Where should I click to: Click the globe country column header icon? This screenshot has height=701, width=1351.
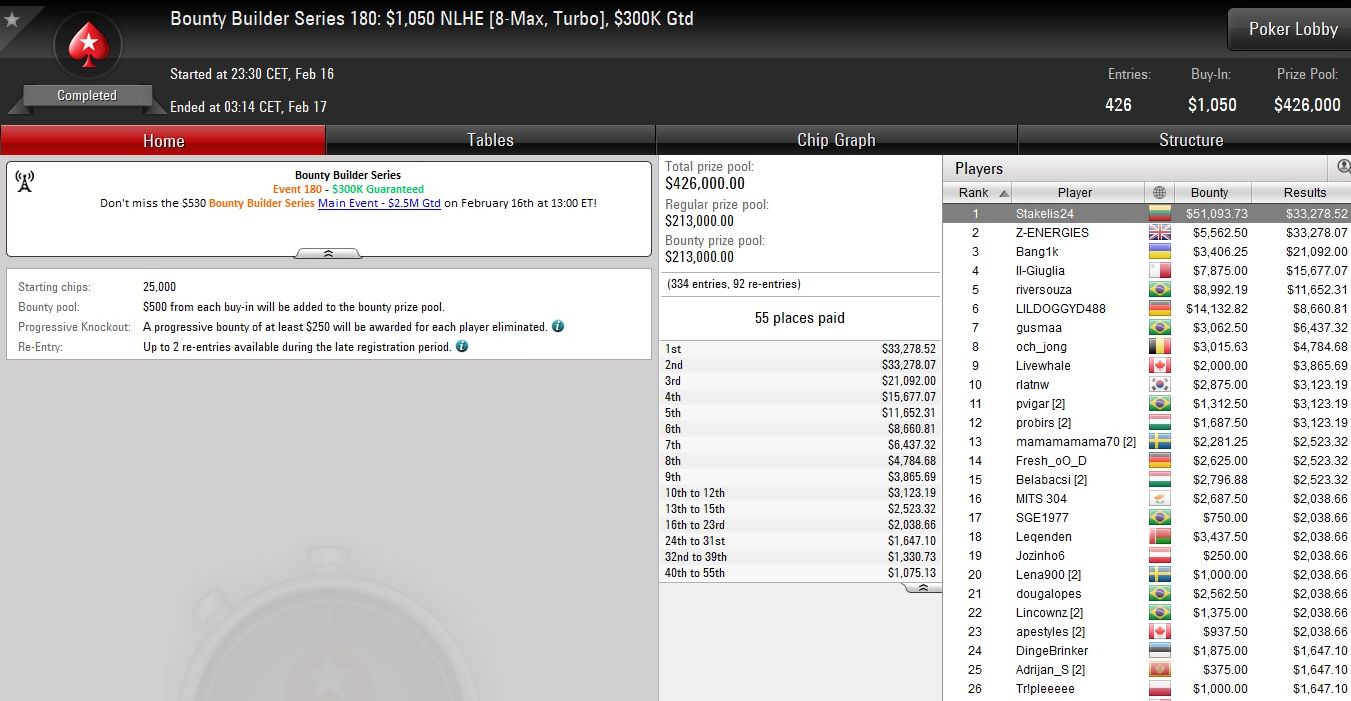click(x=1159, y=192)
